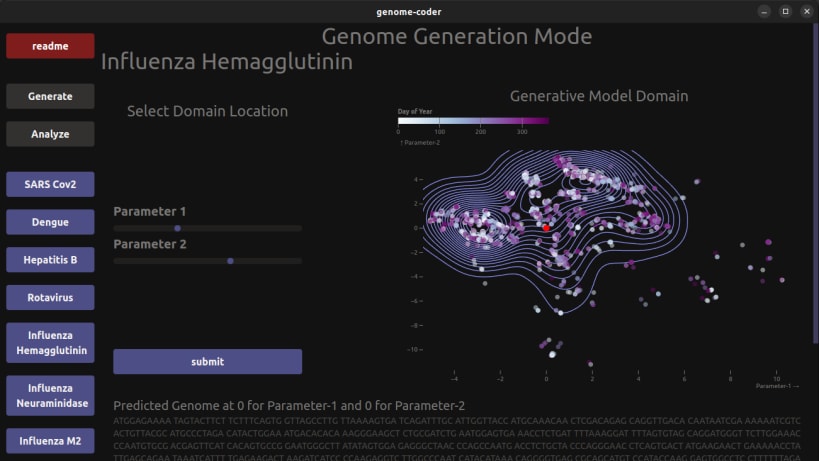Click the red selected point on plot
This screenshot has width=819, height=461.
[546, 228]
